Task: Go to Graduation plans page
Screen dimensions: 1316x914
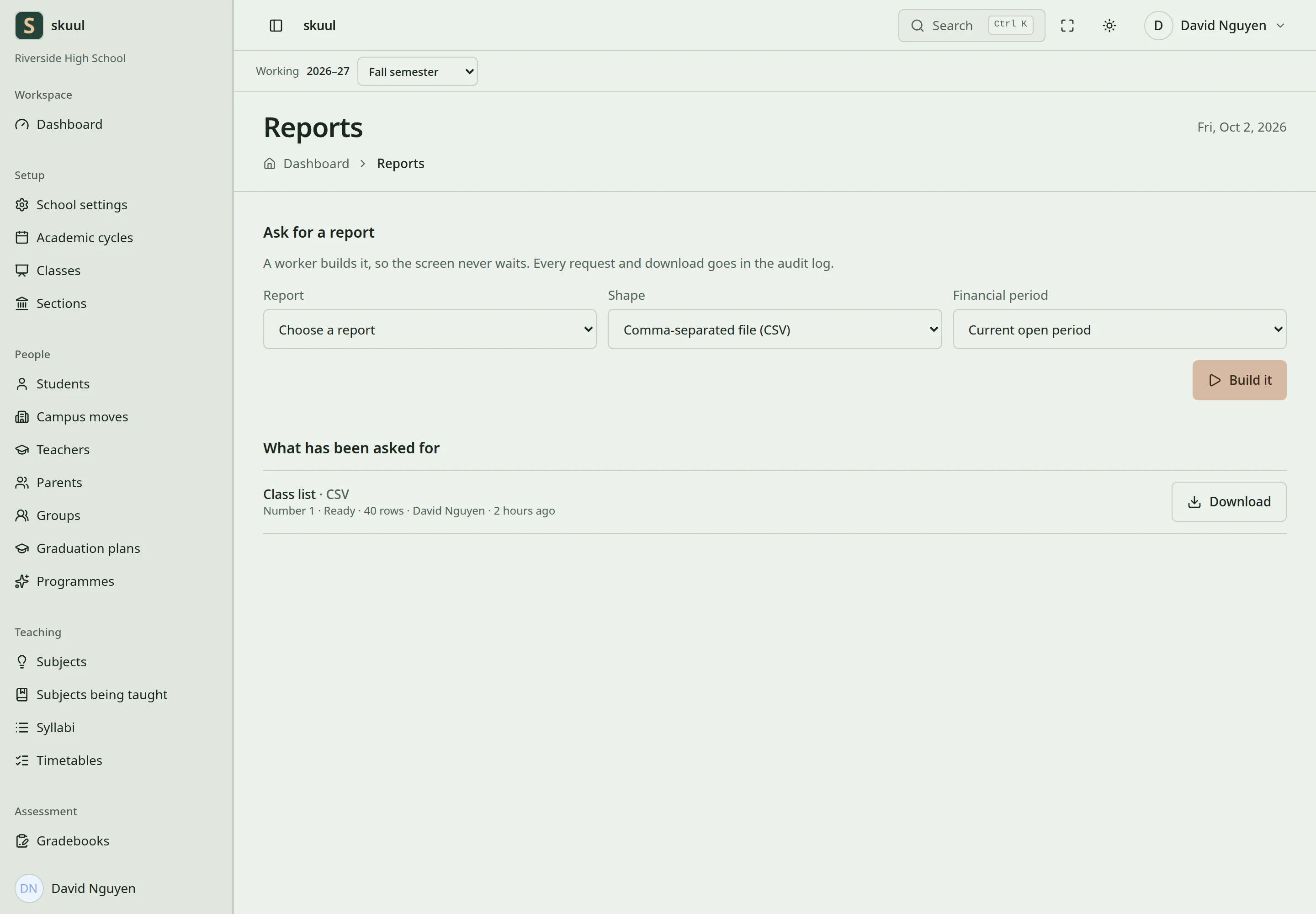Action: (88, 549)
